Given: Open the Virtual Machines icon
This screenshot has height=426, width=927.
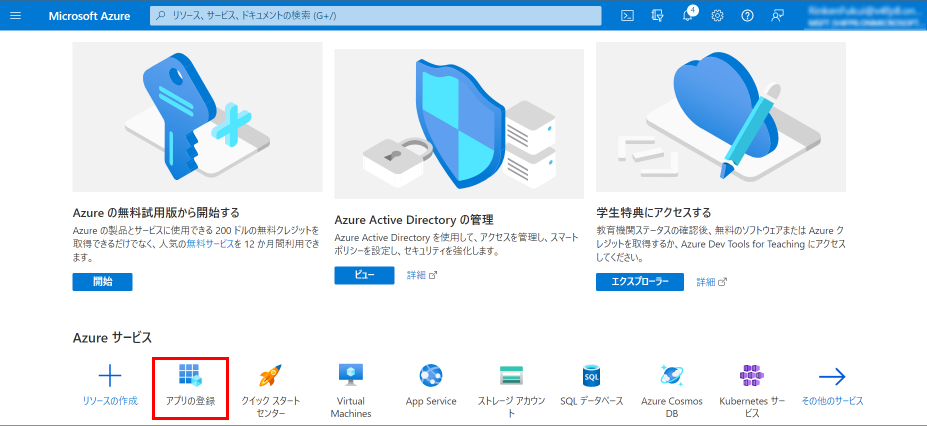Looking at the screenshot, I should coord(351,375).
